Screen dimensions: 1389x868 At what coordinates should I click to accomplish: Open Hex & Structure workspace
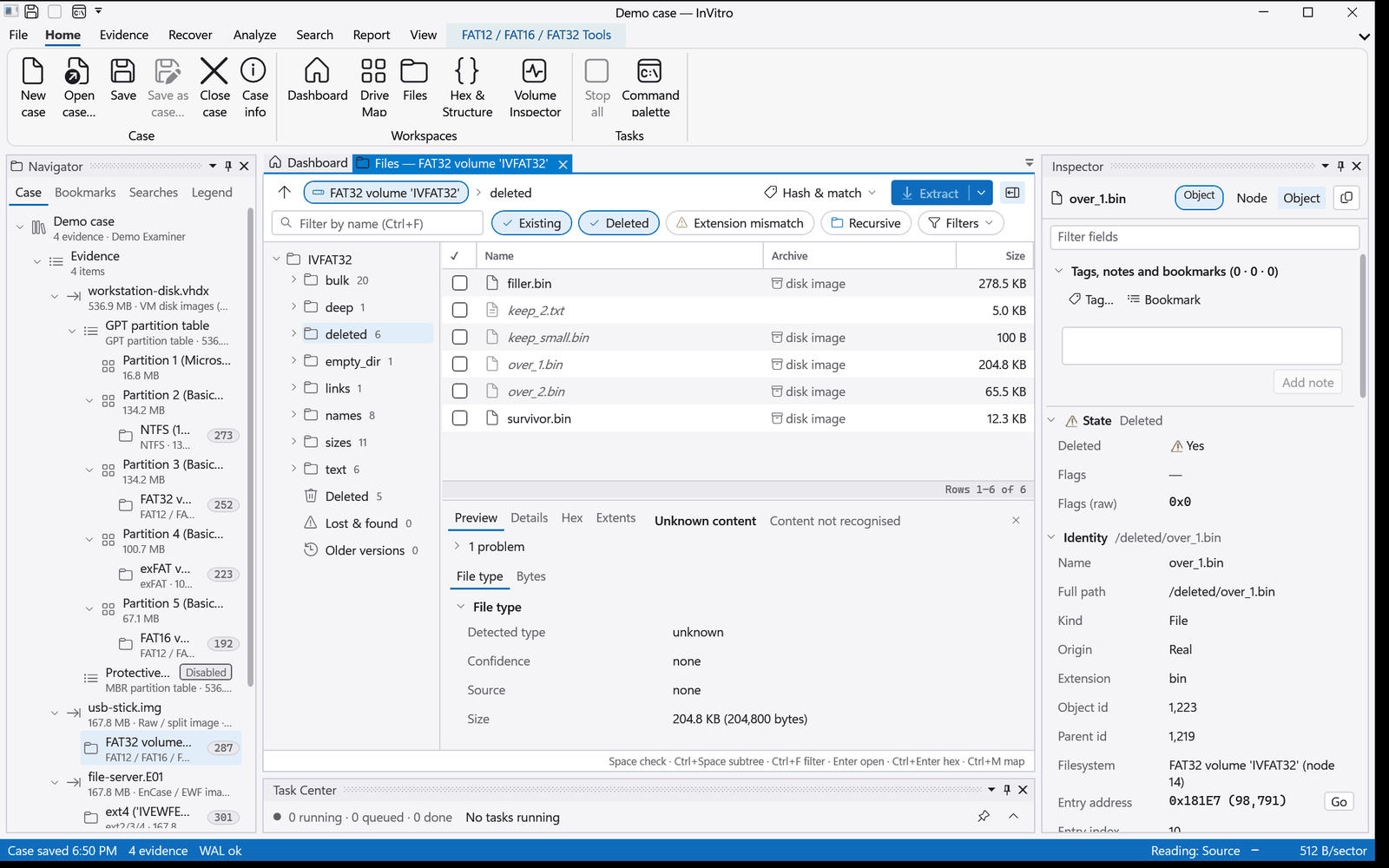pos(467,87)
